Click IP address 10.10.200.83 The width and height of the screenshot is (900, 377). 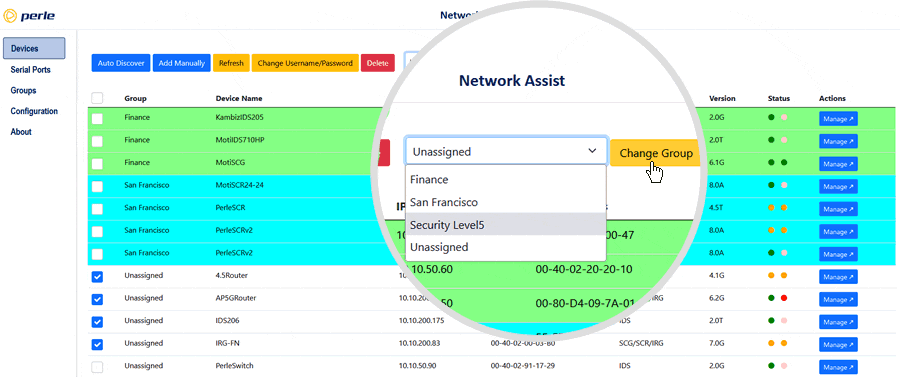420,343
